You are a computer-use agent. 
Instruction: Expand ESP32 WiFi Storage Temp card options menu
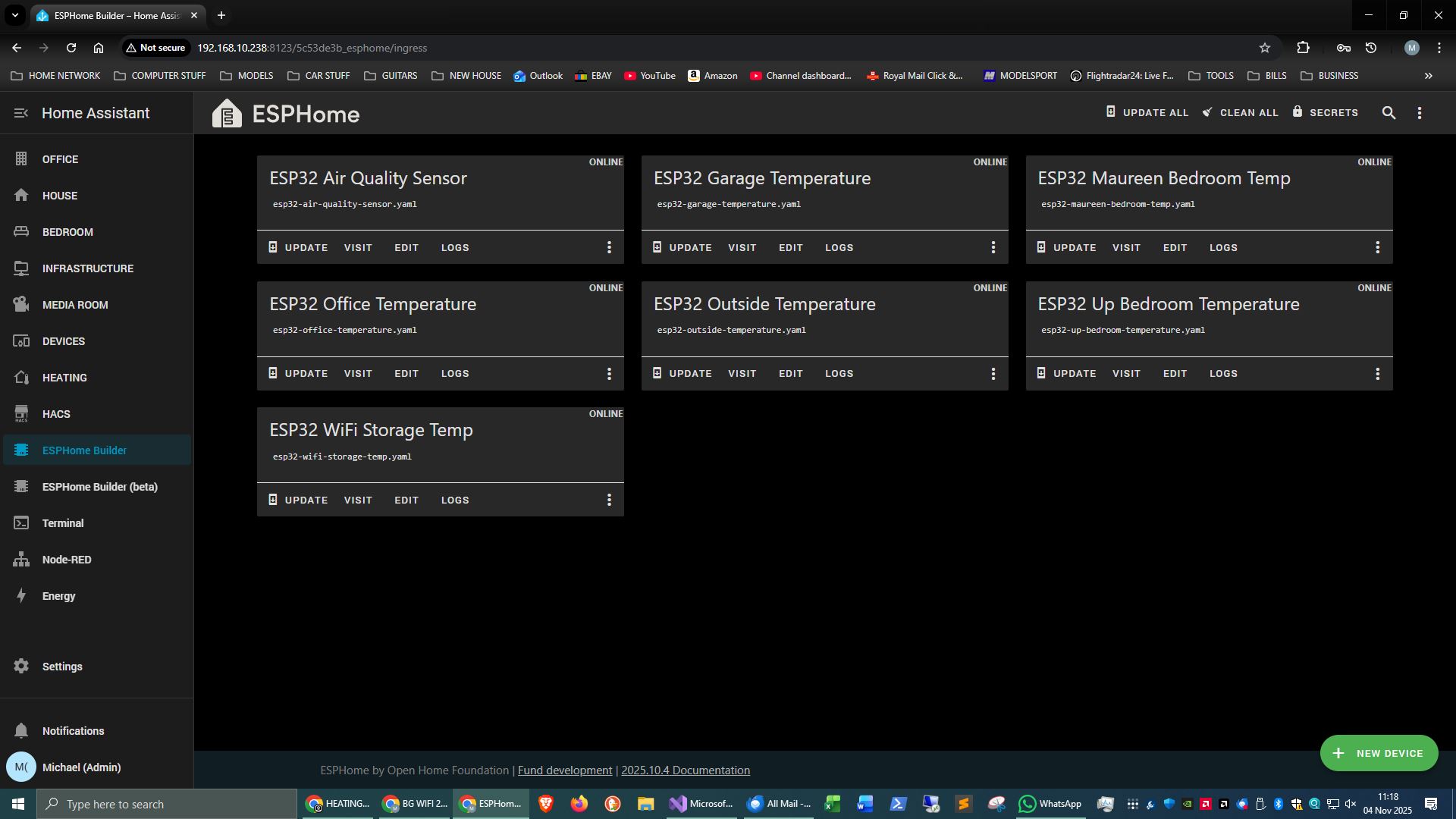pyautogui.click(x=609, y=500)
